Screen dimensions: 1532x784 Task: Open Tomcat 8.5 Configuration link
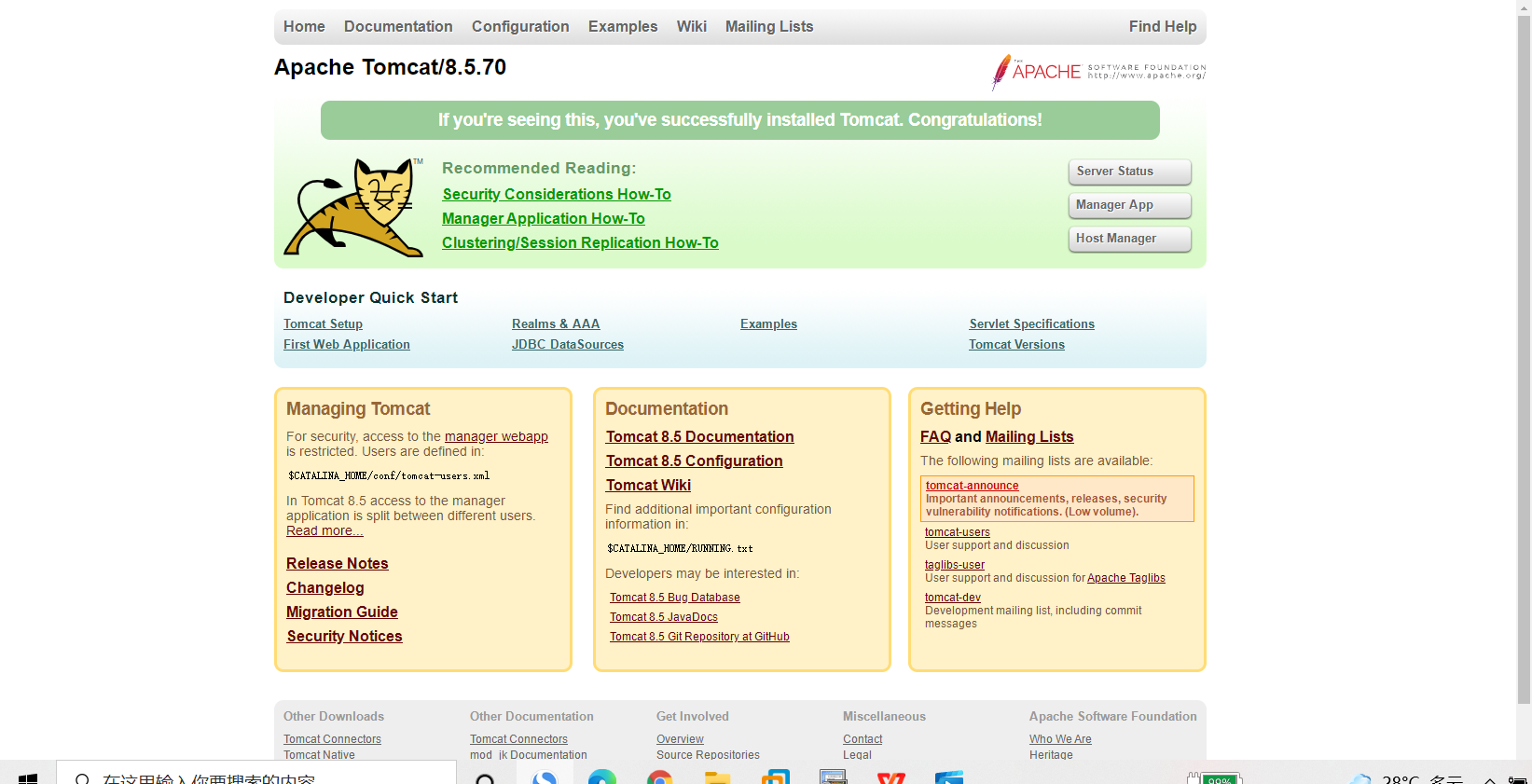[695, 461]
